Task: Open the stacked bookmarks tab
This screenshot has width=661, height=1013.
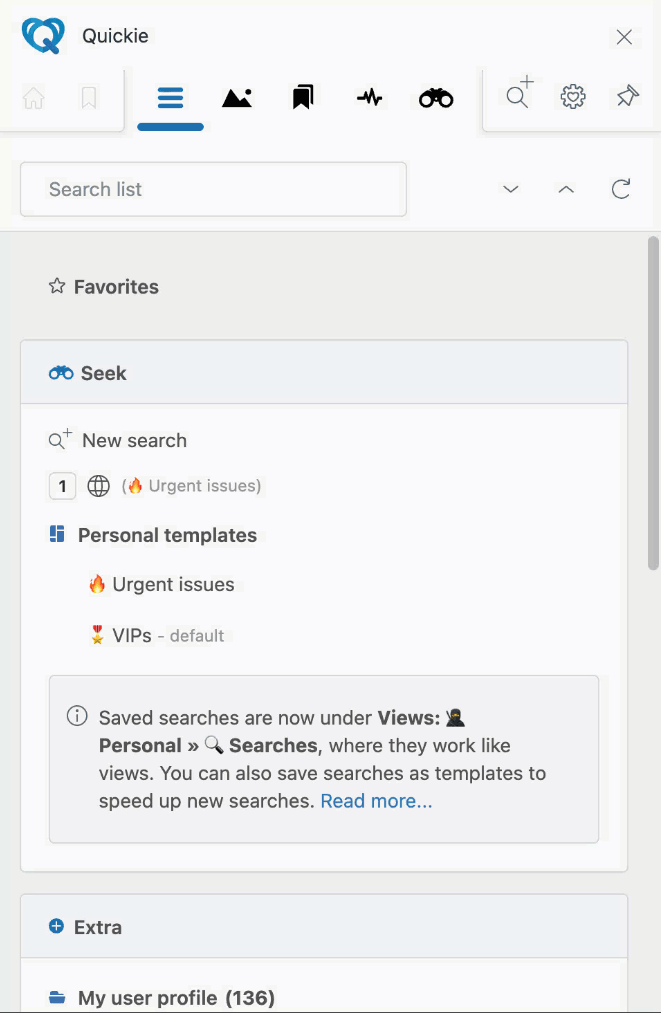Action: click(303, 98)
